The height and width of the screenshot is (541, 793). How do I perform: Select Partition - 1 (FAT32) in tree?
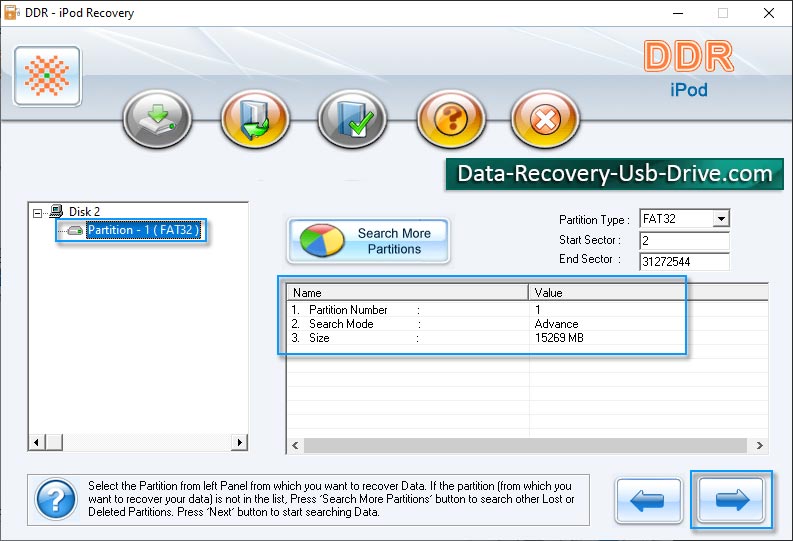[x=144, y=230]
